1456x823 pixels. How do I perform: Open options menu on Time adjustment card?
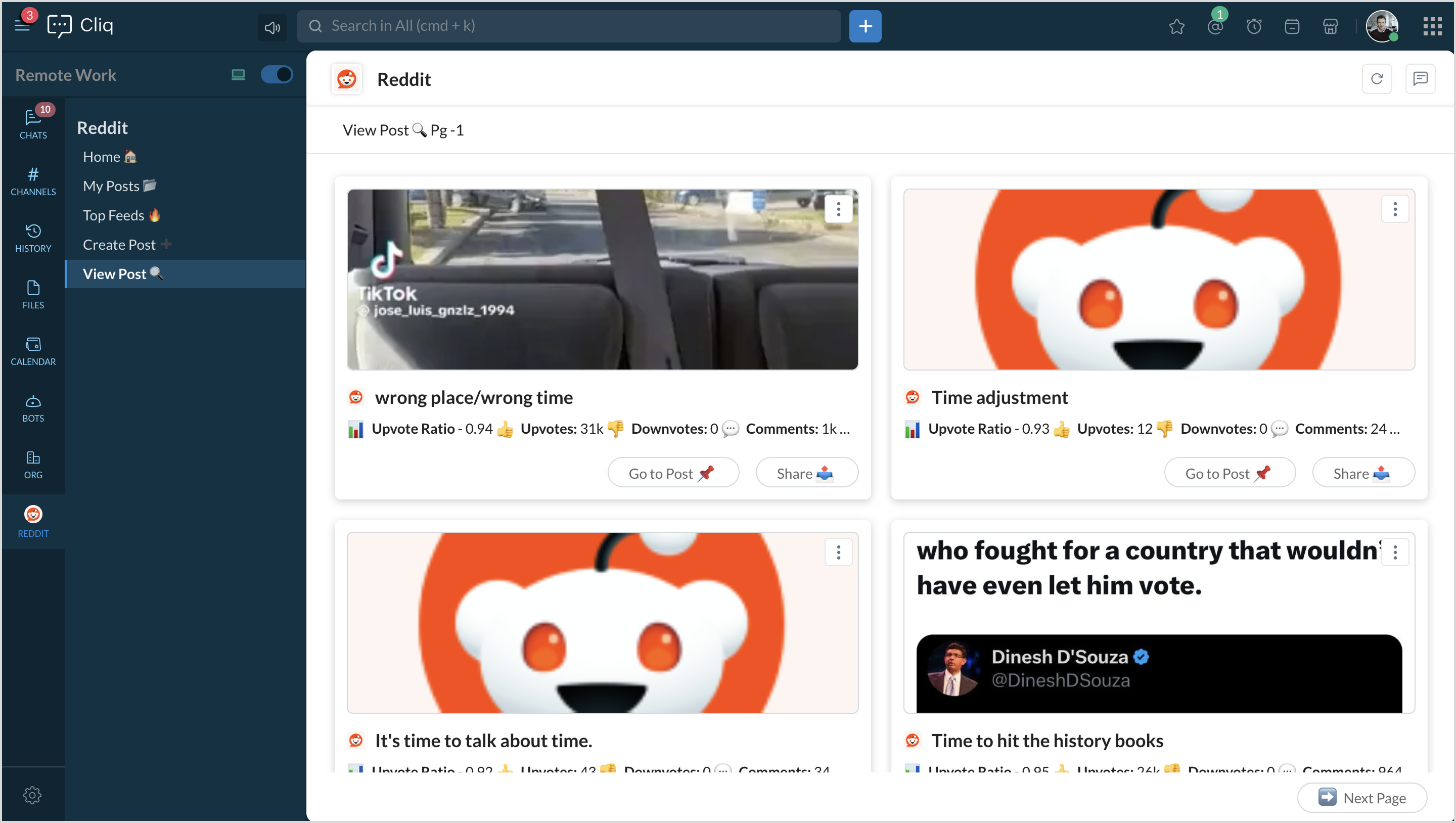[x=1394, y=209]
